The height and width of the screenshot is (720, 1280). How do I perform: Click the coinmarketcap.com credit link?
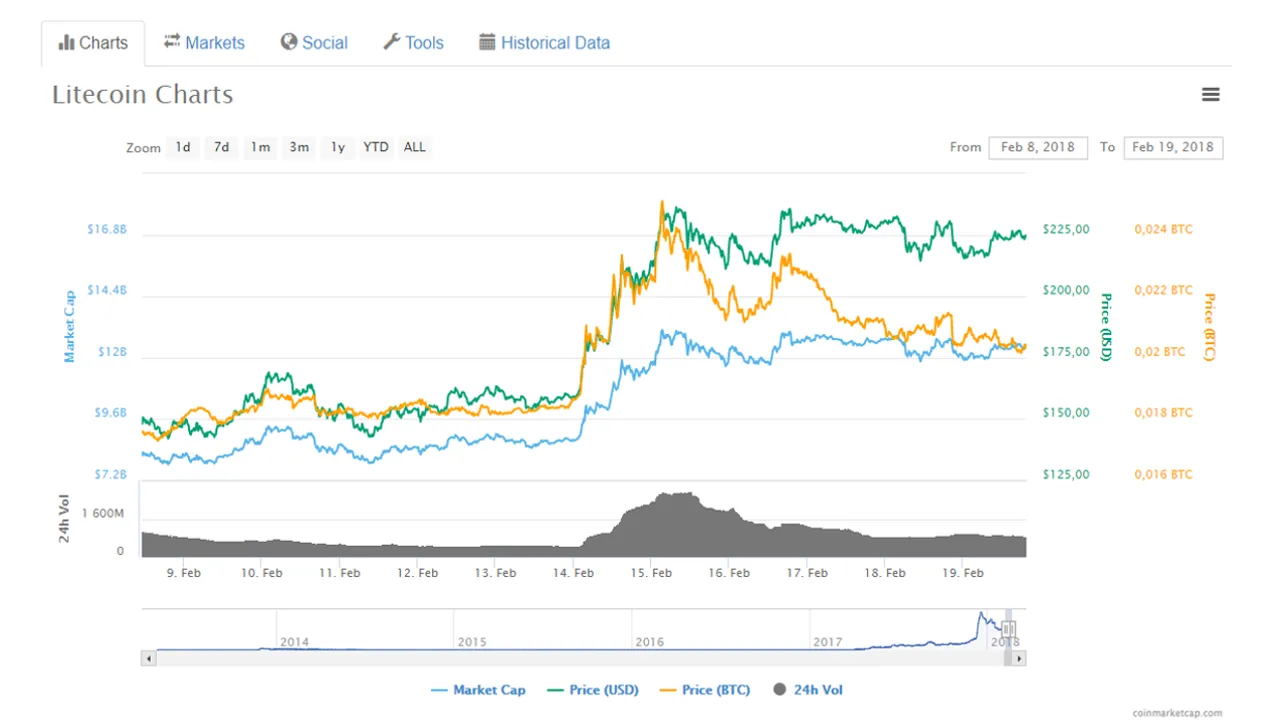pyautogui.click(x=1177, y=713)
